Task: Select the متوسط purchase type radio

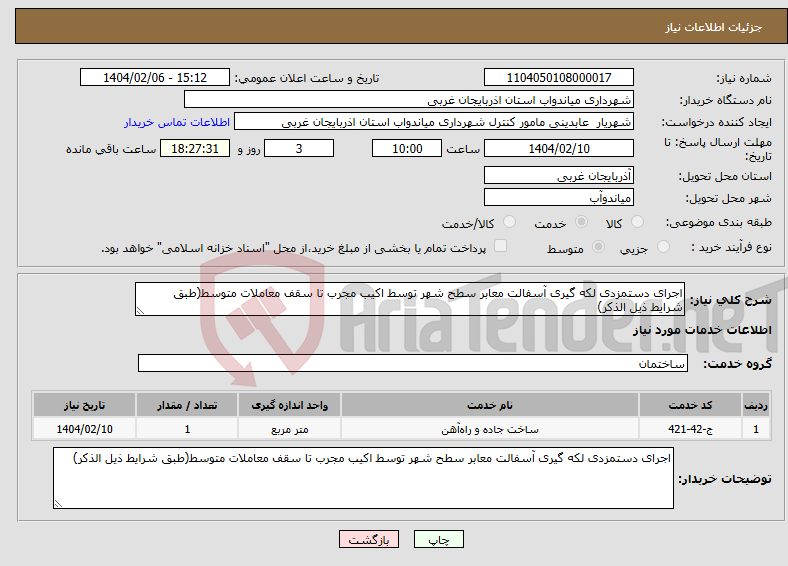Action: coord(598,246)
